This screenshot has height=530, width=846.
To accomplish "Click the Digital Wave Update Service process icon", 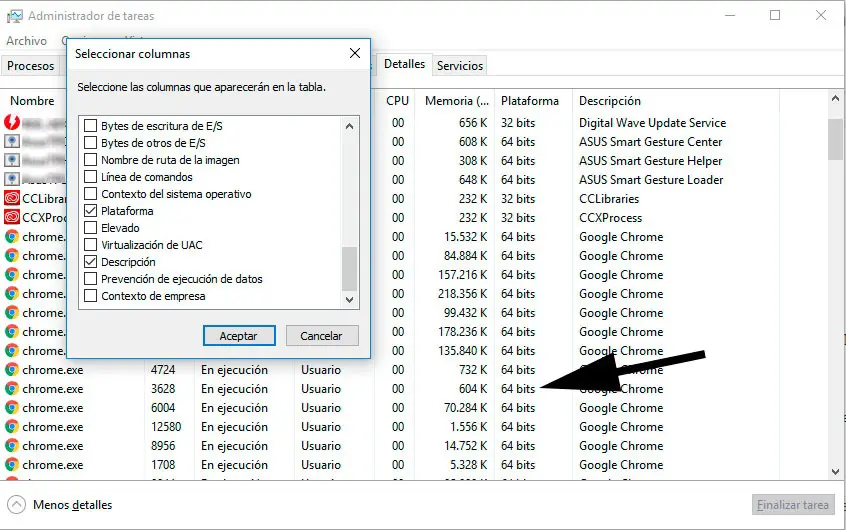I will click(12, 123).
